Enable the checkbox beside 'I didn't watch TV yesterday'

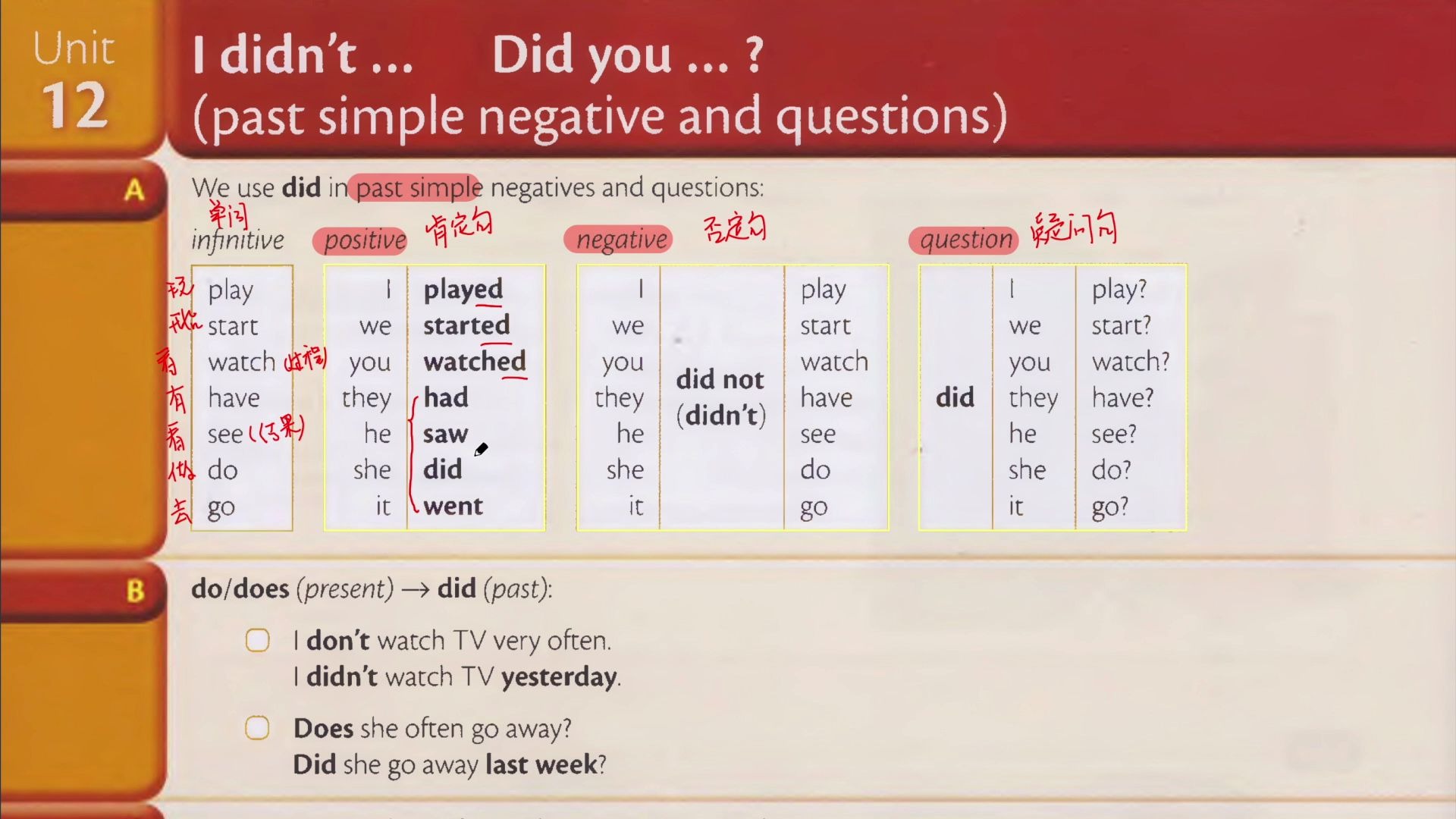[x=259, y=640]
